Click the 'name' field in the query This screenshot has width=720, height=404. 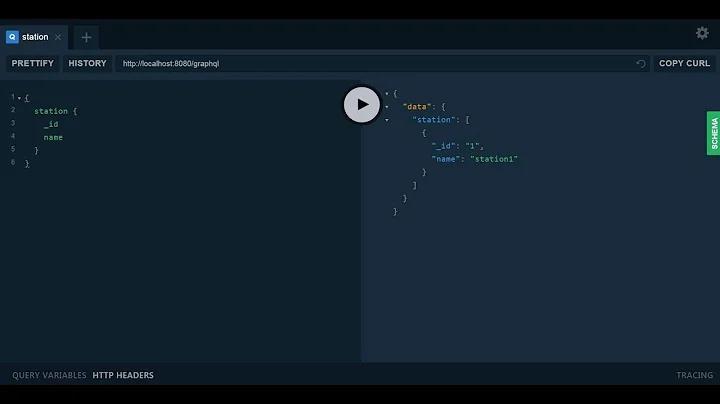point(53,137)
